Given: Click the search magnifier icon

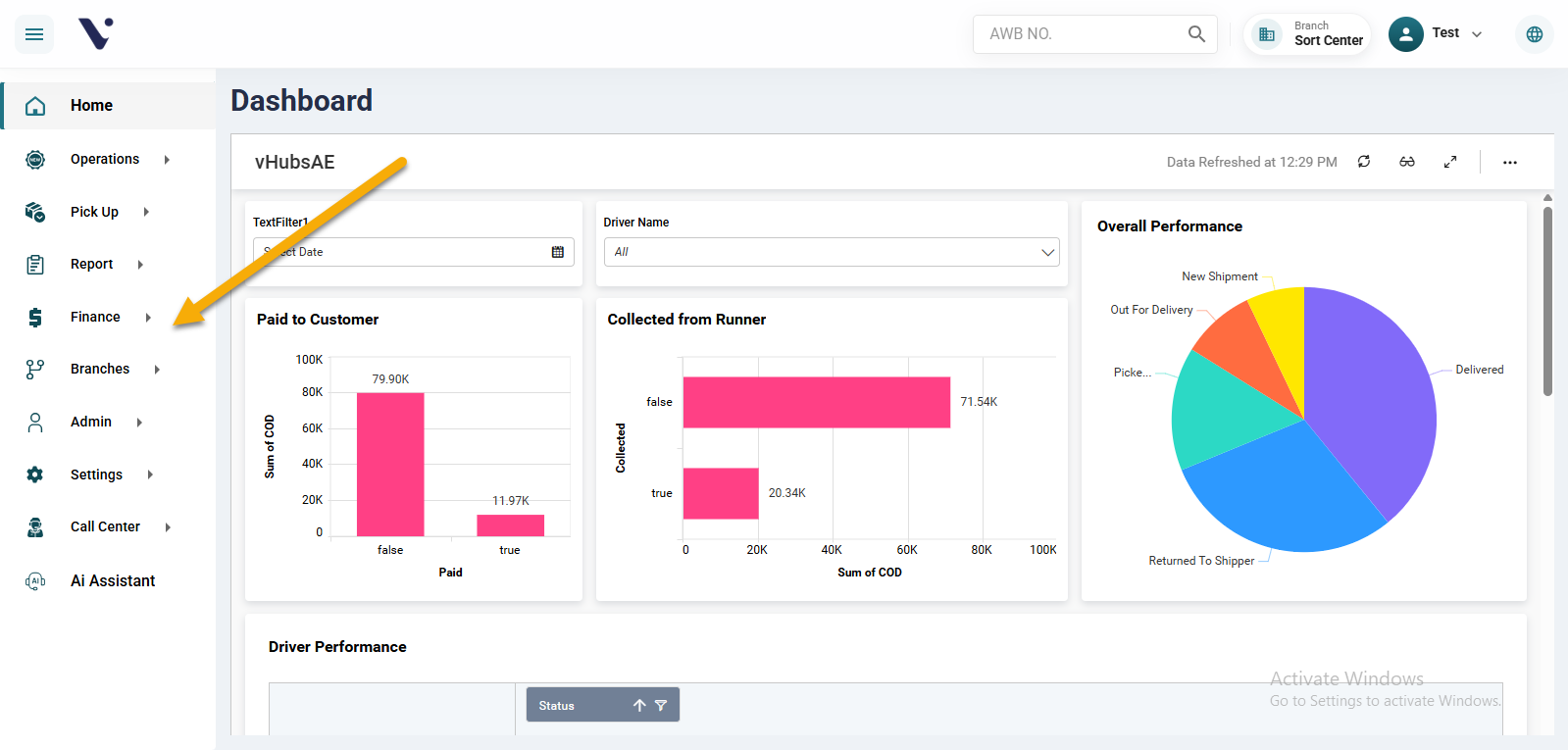Looking at the screenshot, I should (1196, 34).
